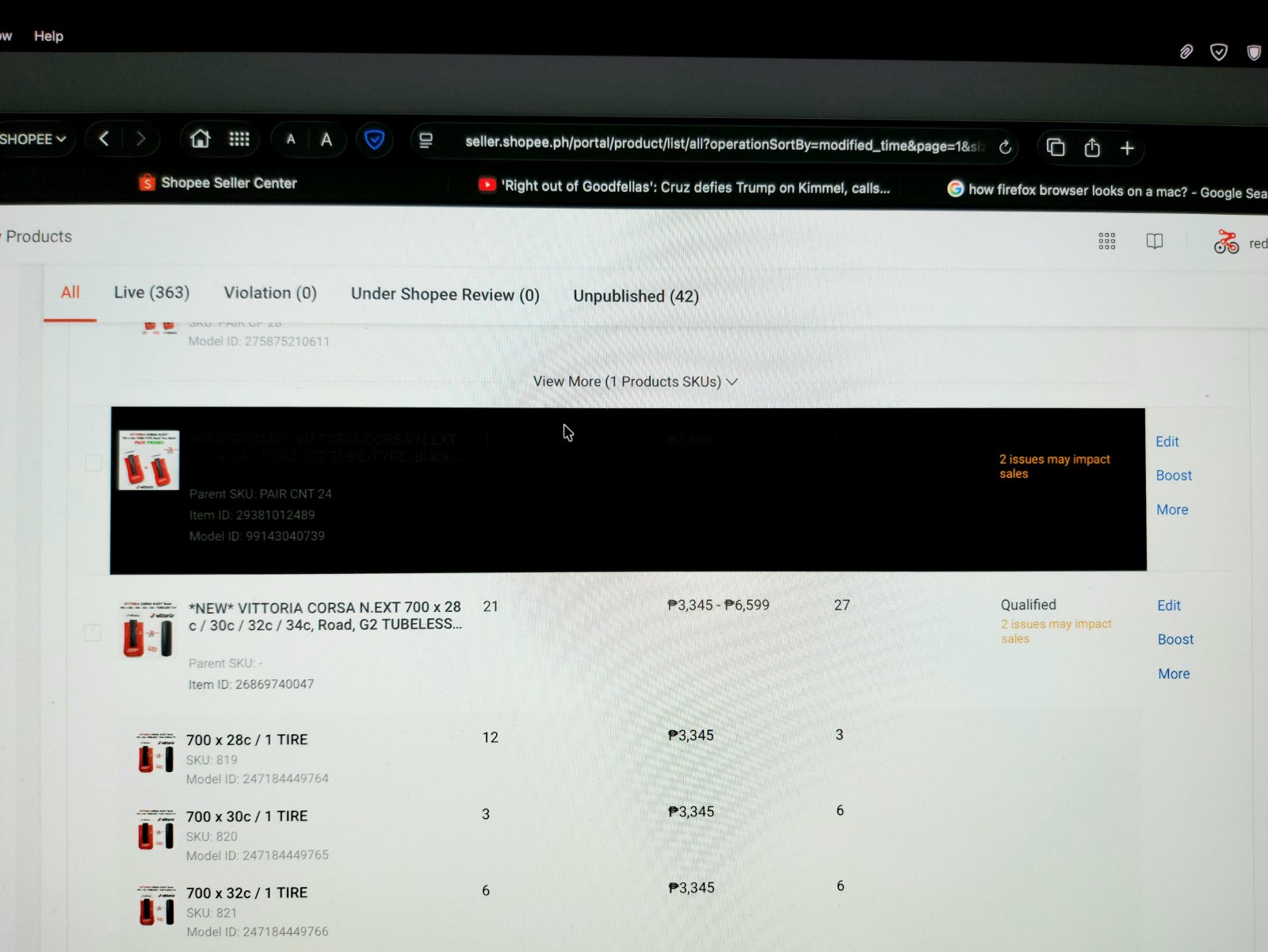Screen dimensions: 1268x952
Task: Open the *NEW* VITTORIA CORSA N.EXT product thumbnail
Action: pyautogui.click(x=147, y=630)
